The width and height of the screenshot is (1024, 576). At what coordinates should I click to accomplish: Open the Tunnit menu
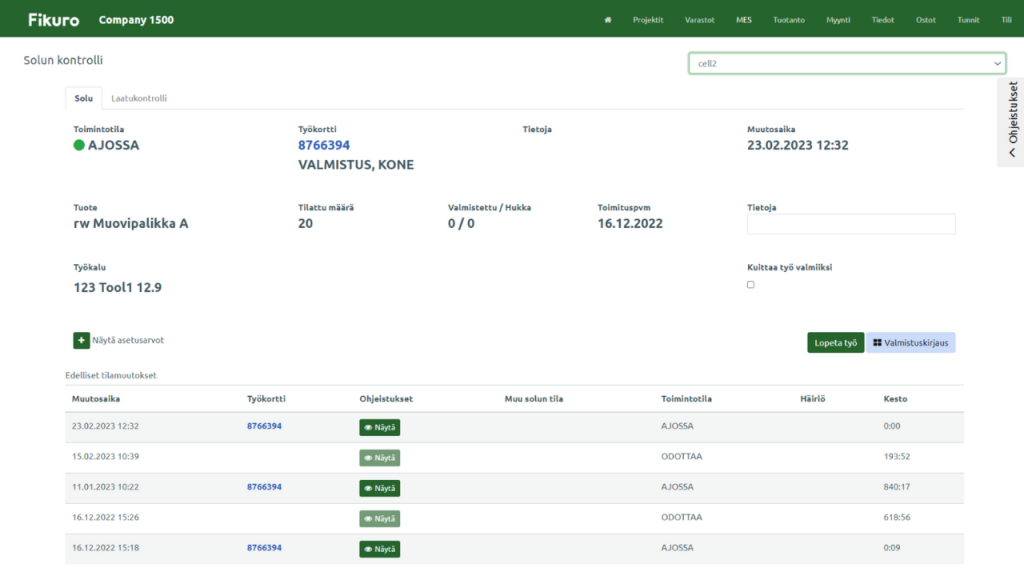[968, 20]
